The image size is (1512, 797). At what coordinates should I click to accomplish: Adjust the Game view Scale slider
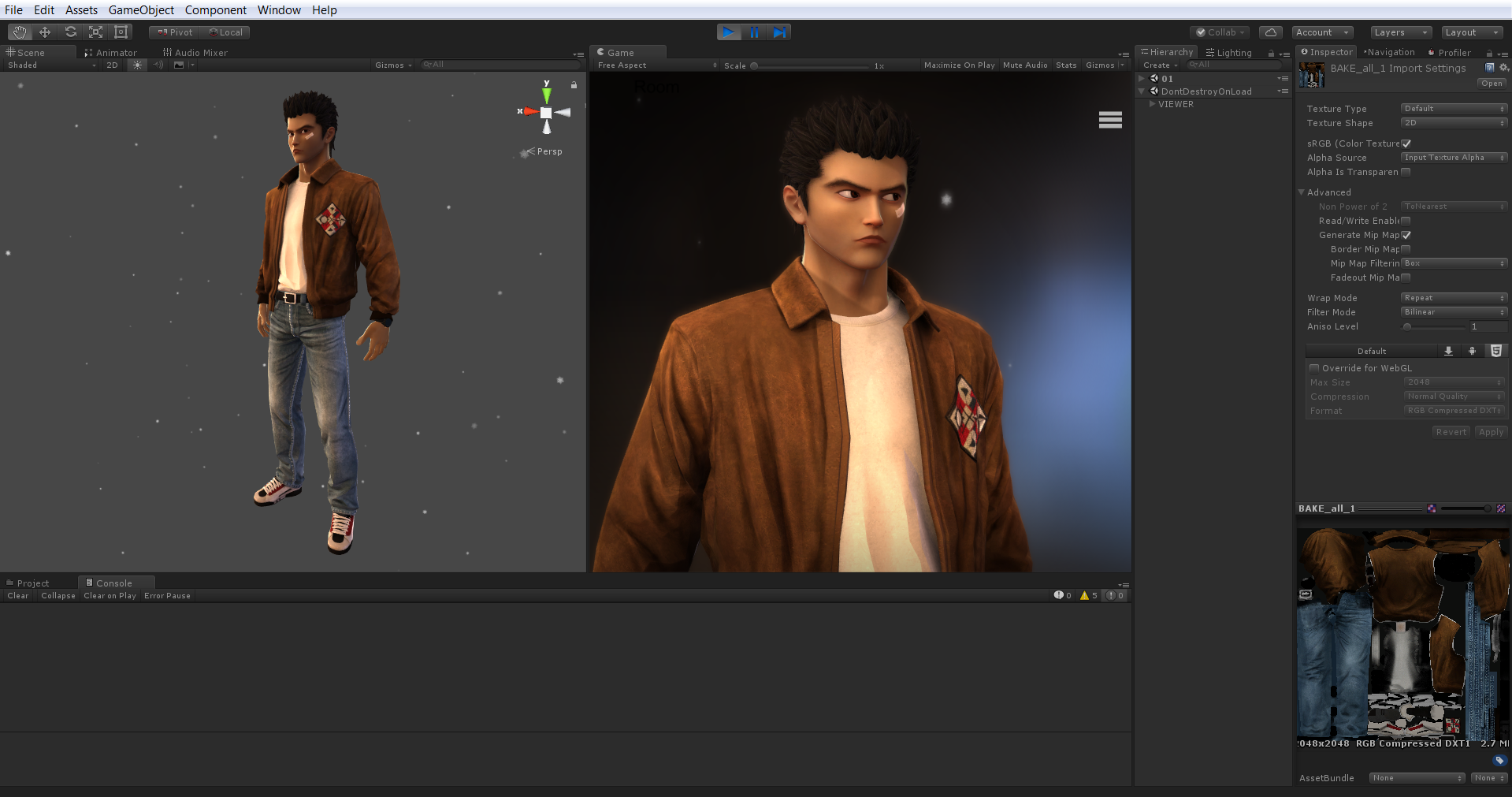pyautogui.click(x=810, y=65)
